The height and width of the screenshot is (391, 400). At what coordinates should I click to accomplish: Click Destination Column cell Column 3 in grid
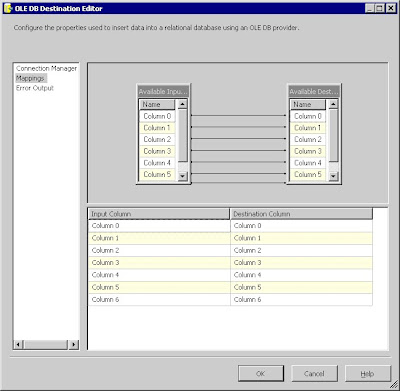click(301, 263)
